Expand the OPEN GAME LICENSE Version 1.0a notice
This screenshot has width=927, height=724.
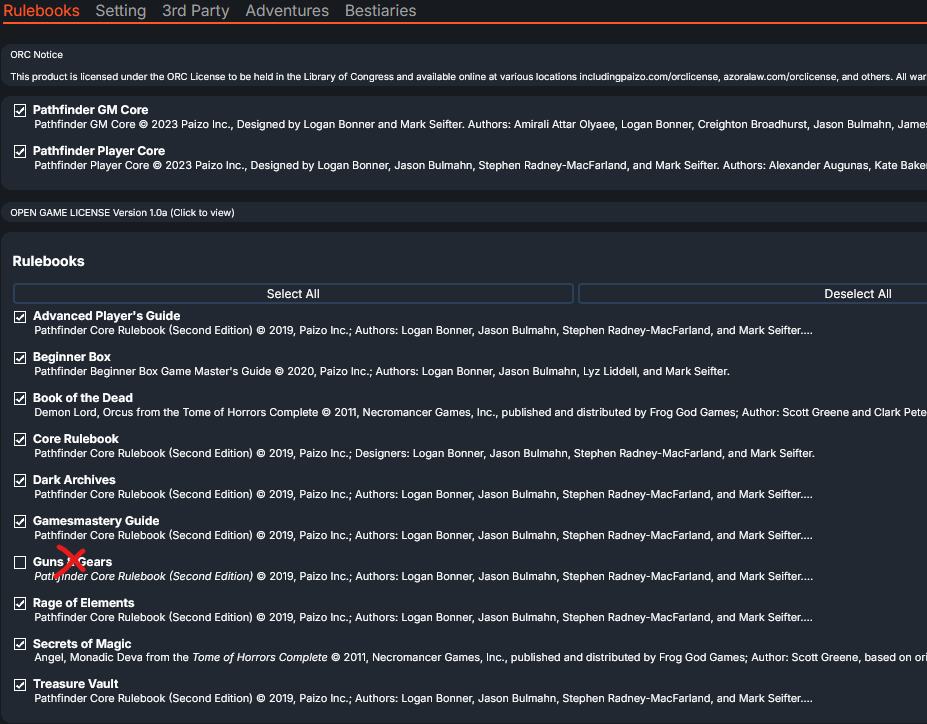[122, 213]
